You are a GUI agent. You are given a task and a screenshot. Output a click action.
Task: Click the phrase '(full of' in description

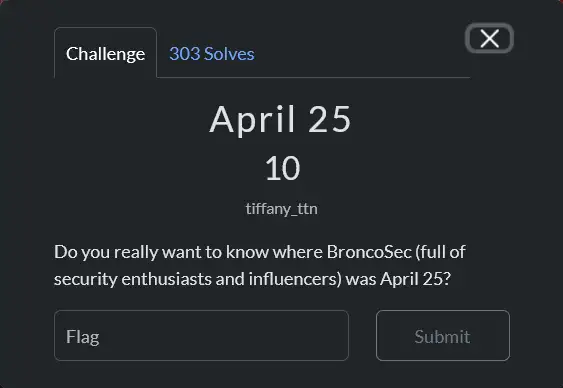point(441,252)
